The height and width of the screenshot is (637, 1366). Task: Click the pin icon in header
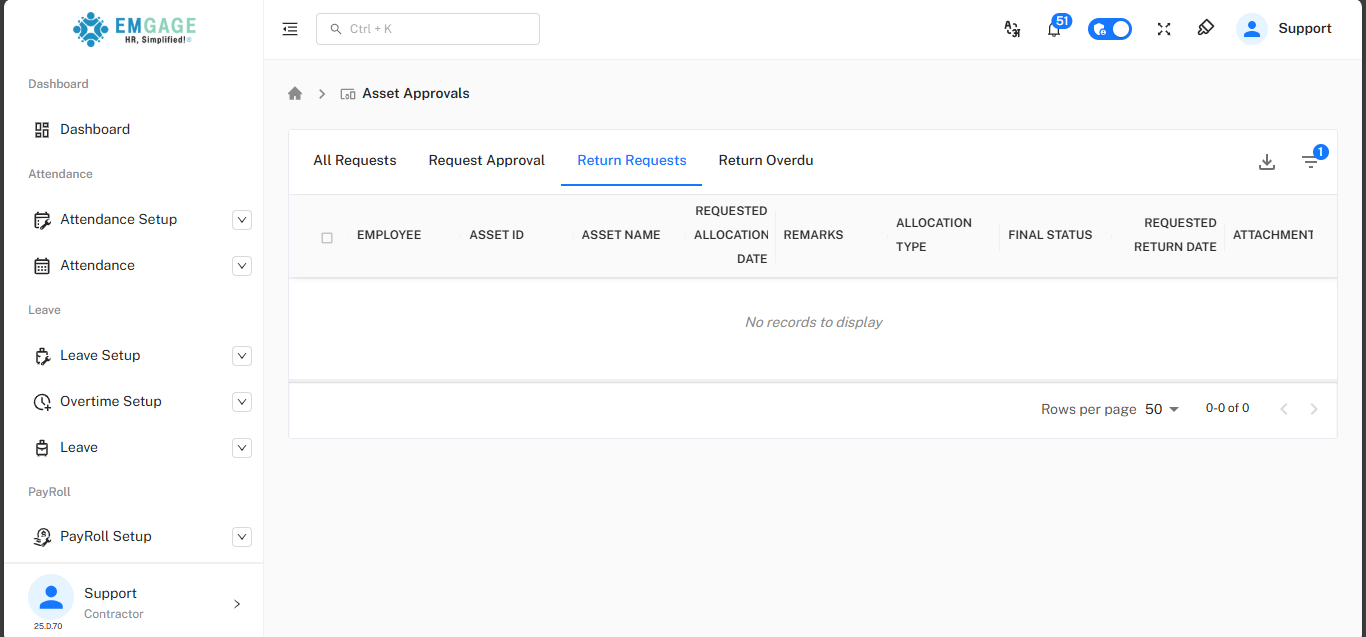[x=1205, y=28]
